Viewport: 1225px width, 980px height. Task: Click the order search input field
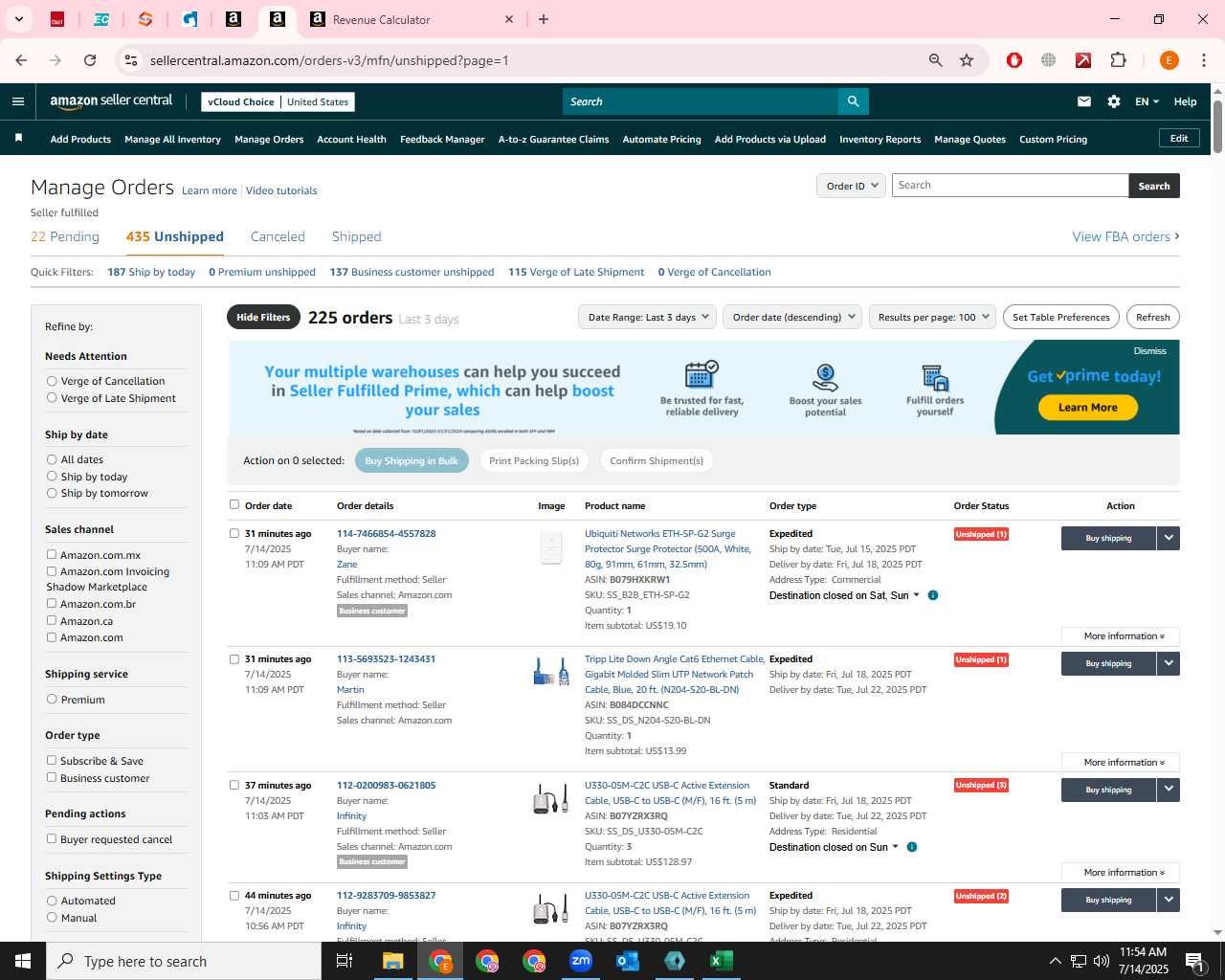click(x=1010, y=186)
